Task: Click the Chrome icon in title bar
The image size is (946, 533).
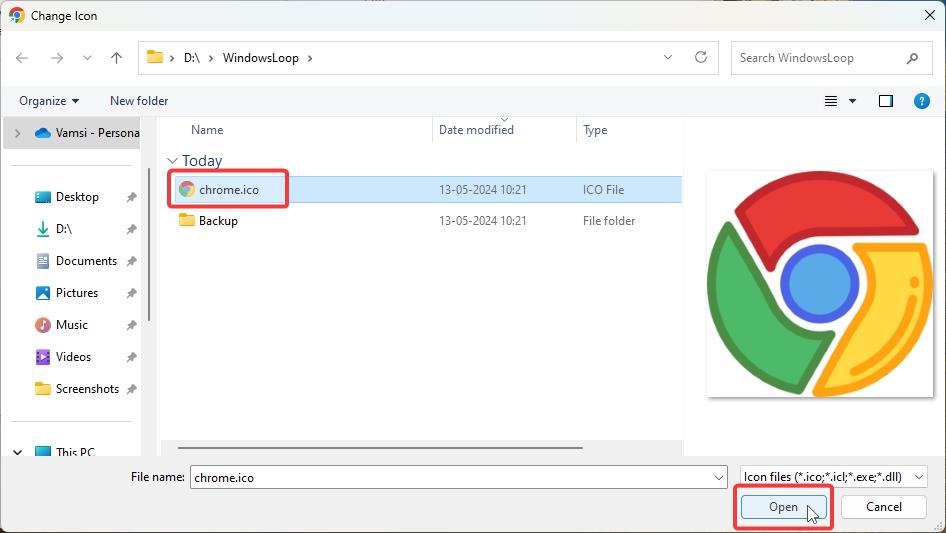Action: click(16, 15)
